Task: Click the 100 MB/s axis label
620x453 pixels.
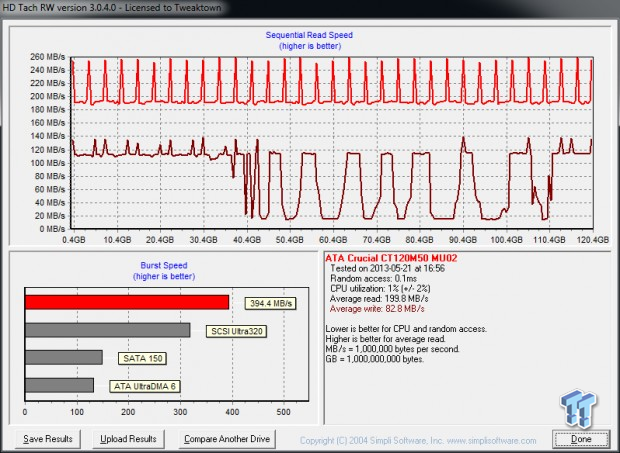Action: (x=48, y=163)
